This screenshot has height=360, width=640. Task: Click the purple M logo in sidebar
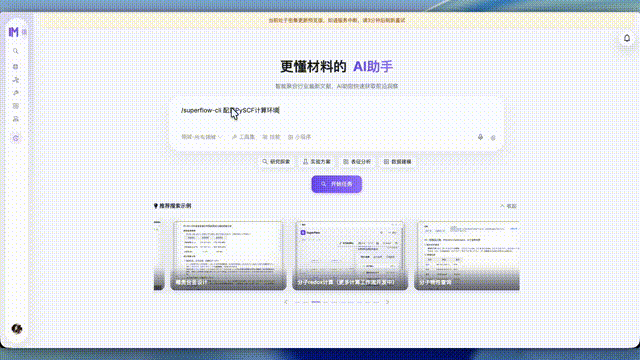coord(13,32)
